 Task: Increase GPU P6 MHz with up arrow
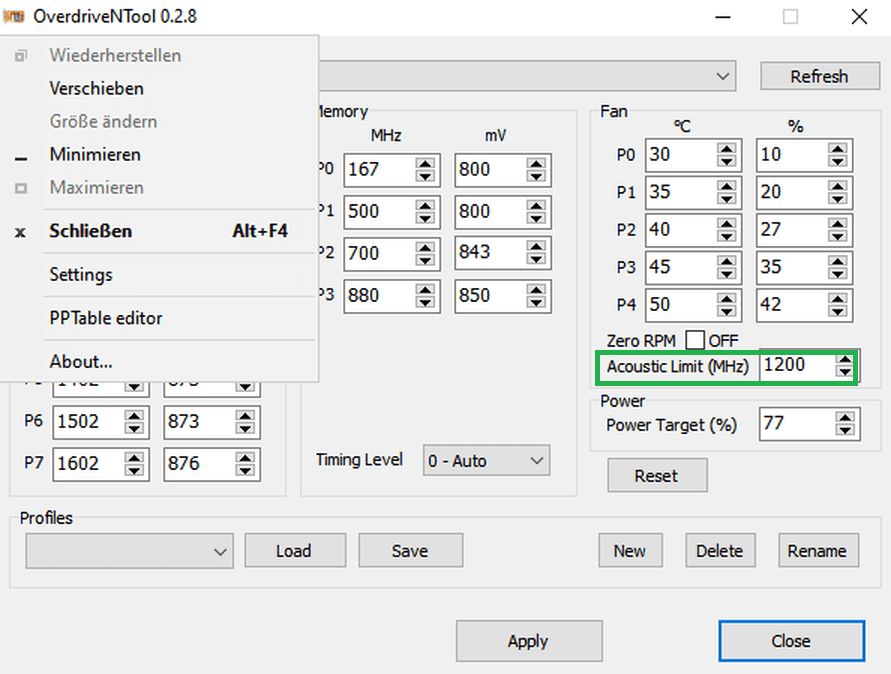tap(134, 415)
